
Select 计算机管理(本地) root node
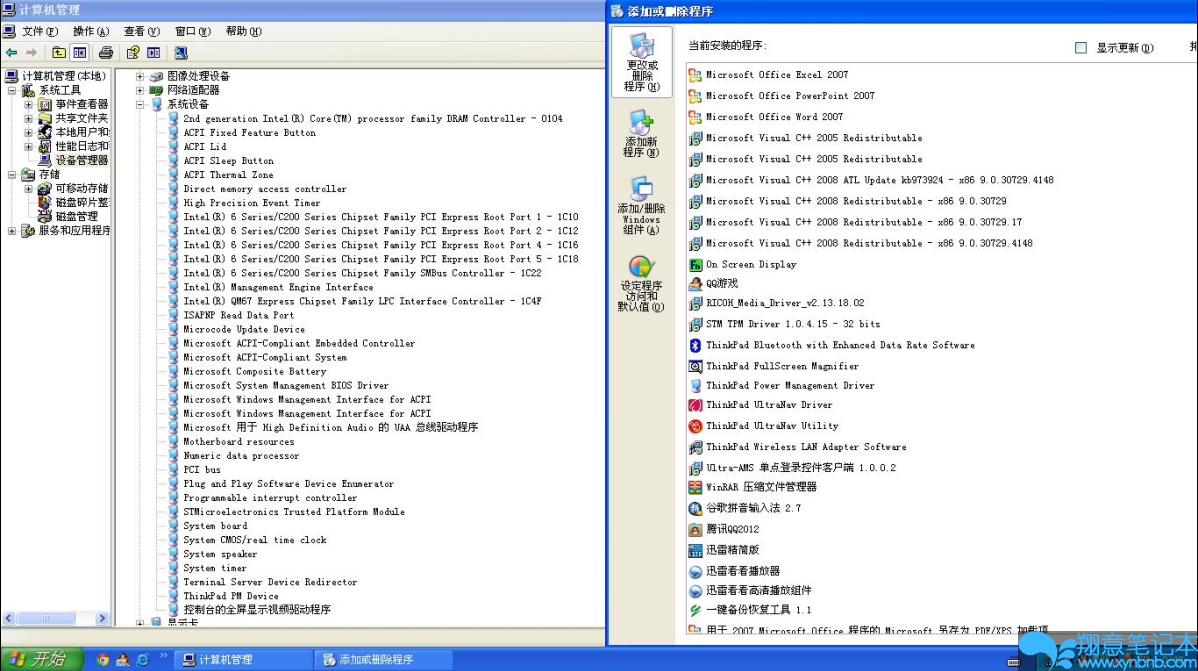point(63,76)
